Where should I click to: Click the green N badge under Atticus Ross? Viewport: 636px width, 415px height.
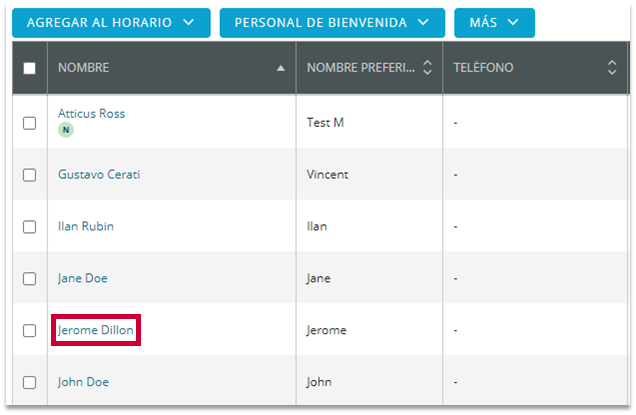pos(66,130)
